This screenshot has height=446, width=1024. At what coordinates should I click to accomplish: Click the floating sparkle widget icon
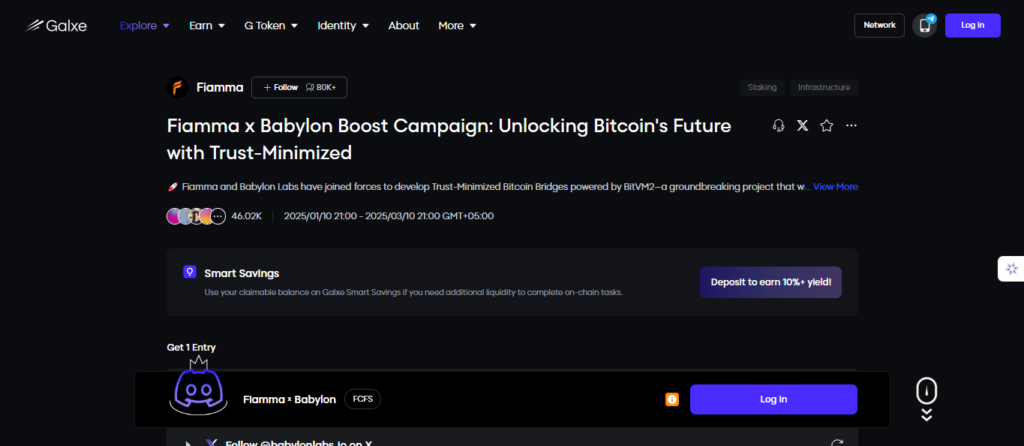pyautogui.click(x=1012, y=269)
